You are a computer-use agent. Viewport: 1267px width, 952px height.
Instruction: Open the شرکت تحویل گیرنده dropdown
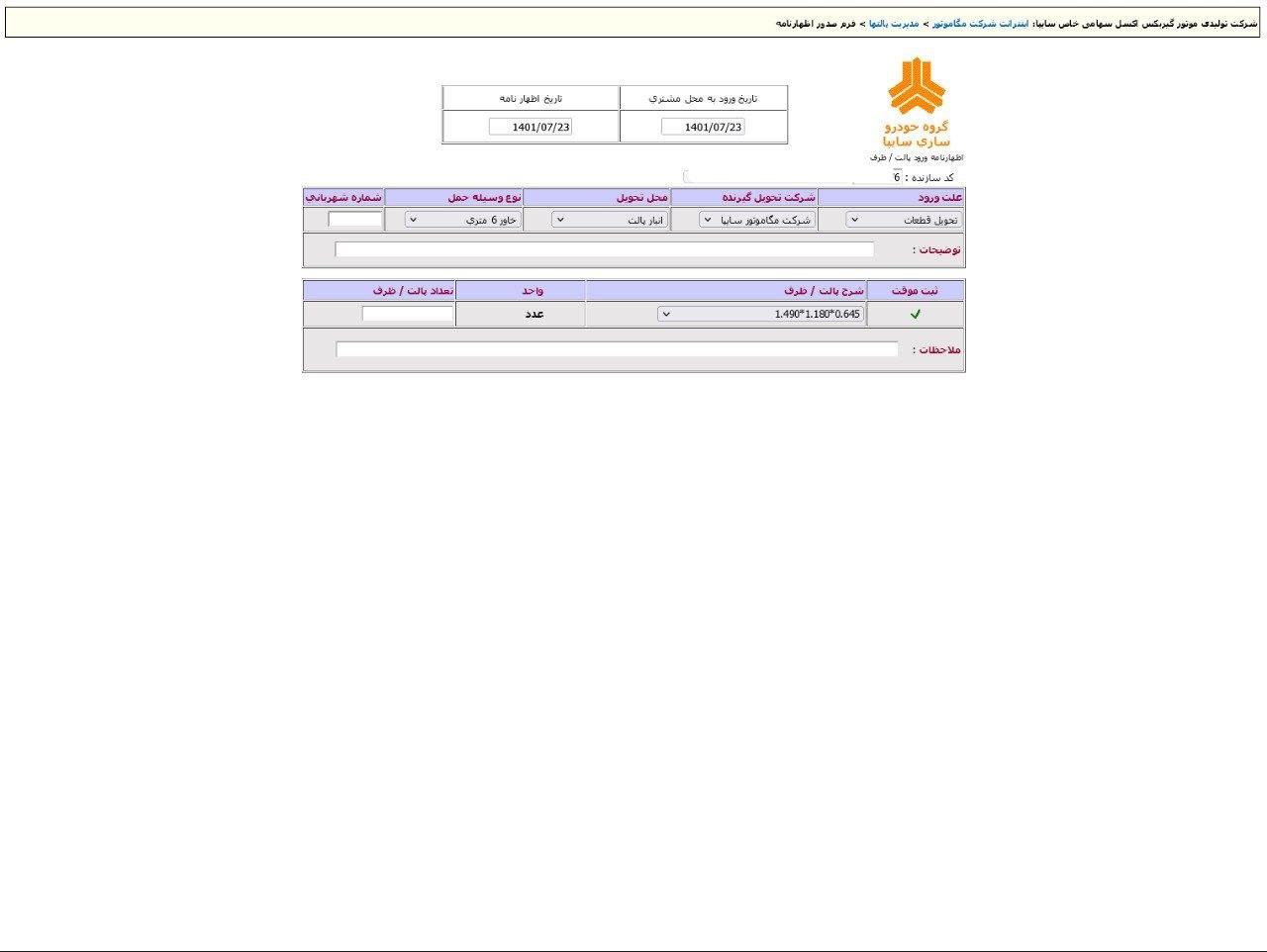click(x=757, y=221)
